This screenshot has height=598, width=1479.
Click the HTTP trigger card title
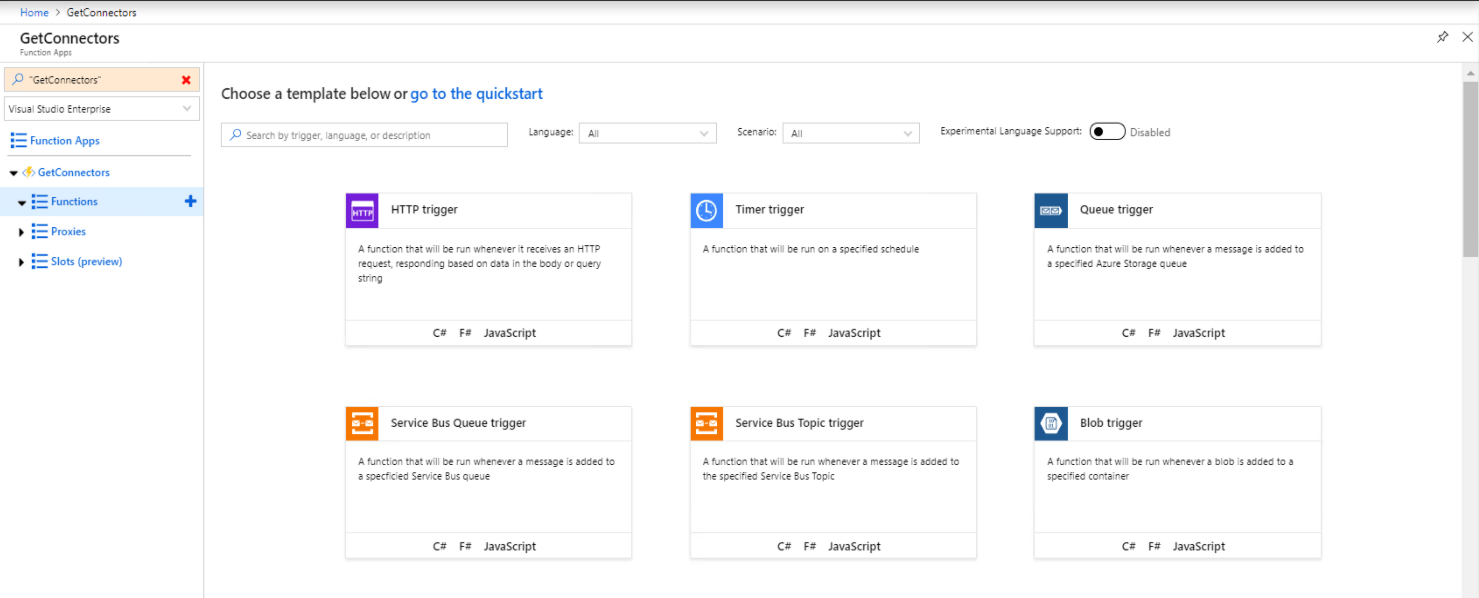coord(424,210)
